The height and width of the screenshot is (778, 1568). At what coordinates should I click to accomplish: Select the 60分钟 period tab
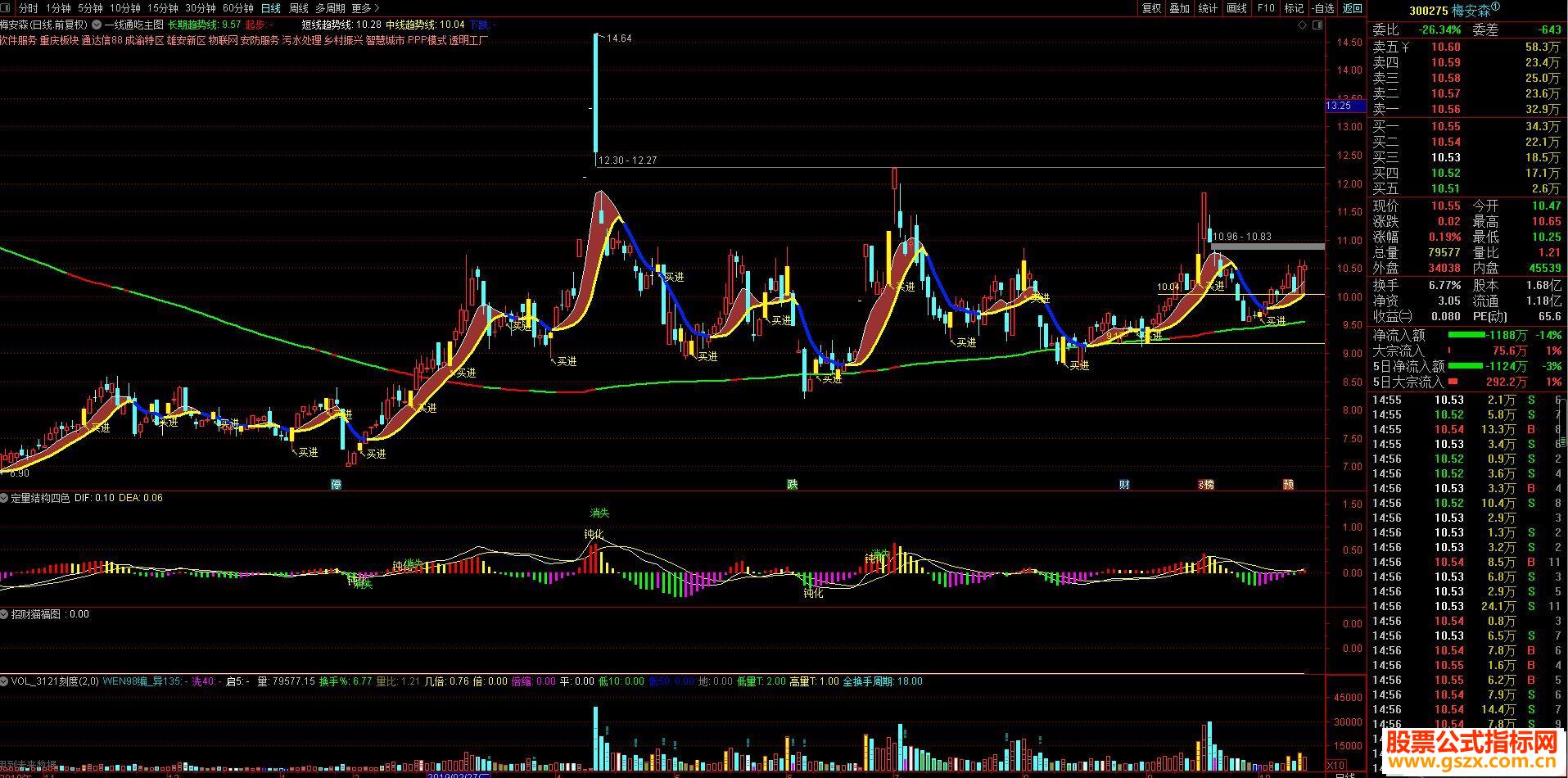coord(238,8)
